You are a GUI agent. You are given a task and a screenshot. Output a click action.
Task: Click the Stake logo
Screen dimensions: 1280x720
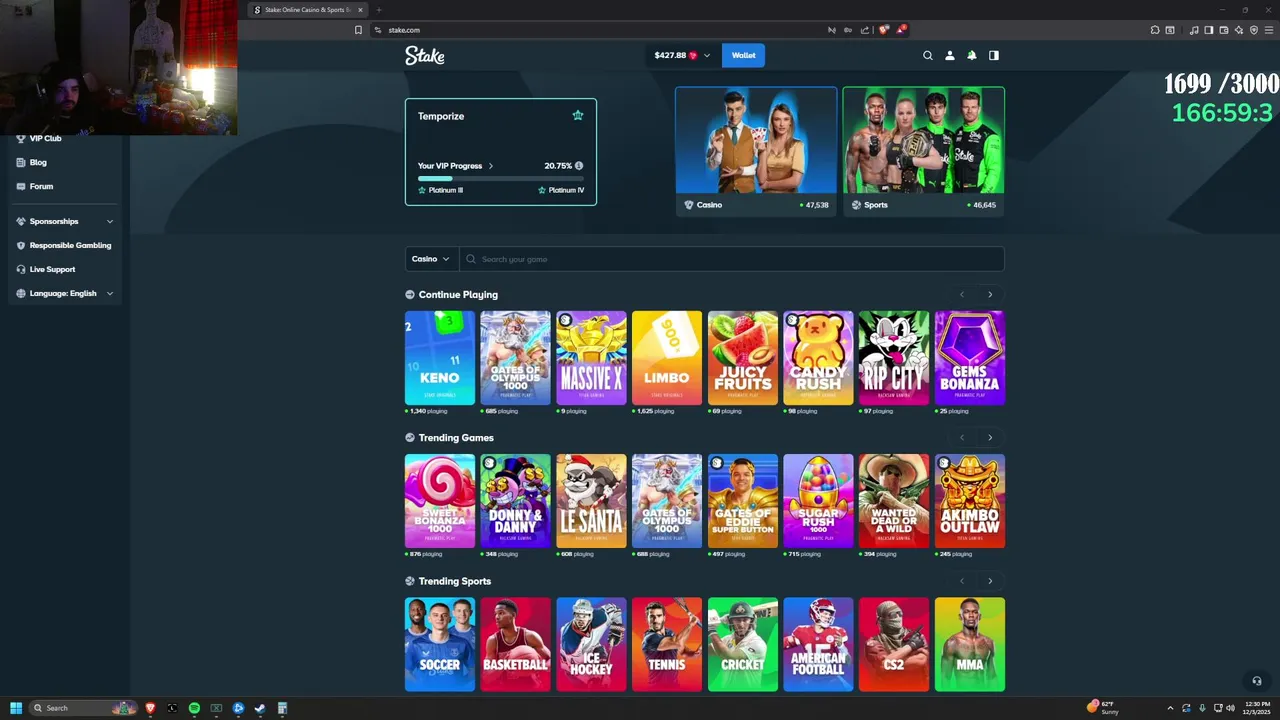point(425,56)
